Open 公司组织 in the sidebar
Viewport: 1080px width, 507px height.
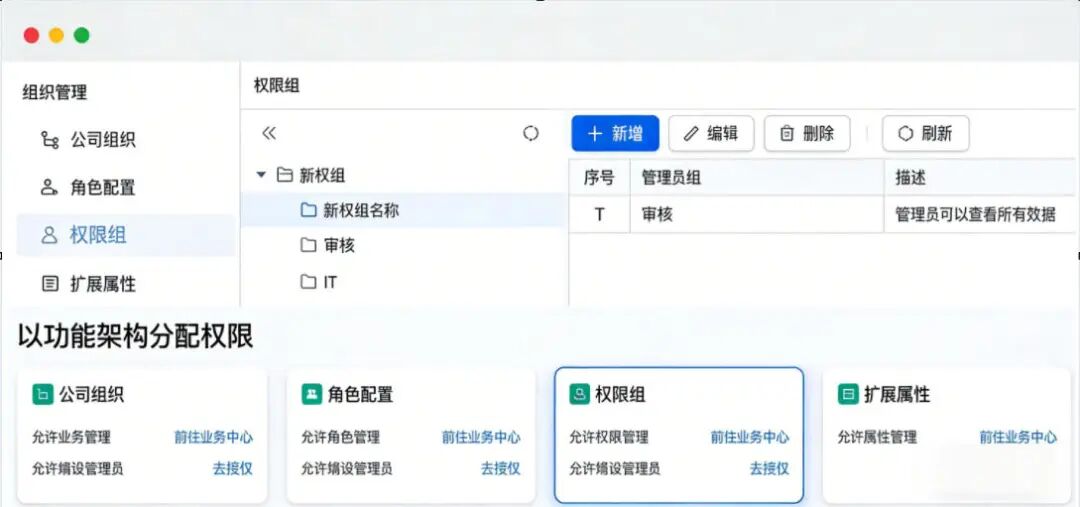[88, 140]
